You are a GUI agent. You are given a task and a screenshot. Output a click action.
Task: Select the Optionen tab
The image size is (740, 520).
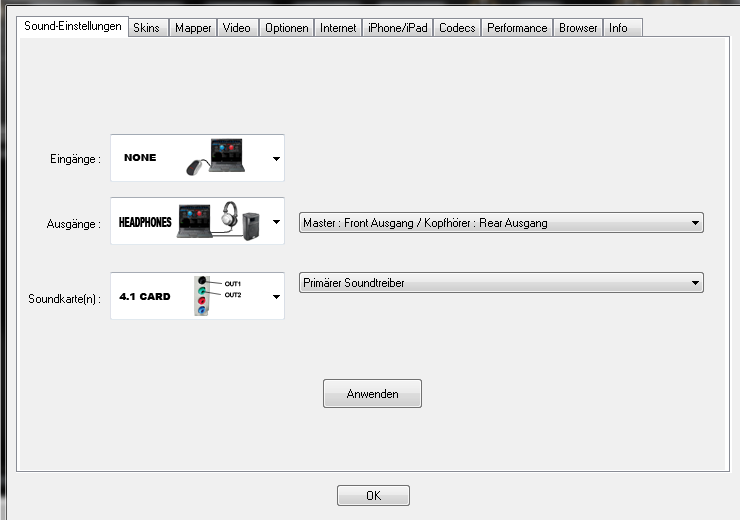click(x=286, y=28)
